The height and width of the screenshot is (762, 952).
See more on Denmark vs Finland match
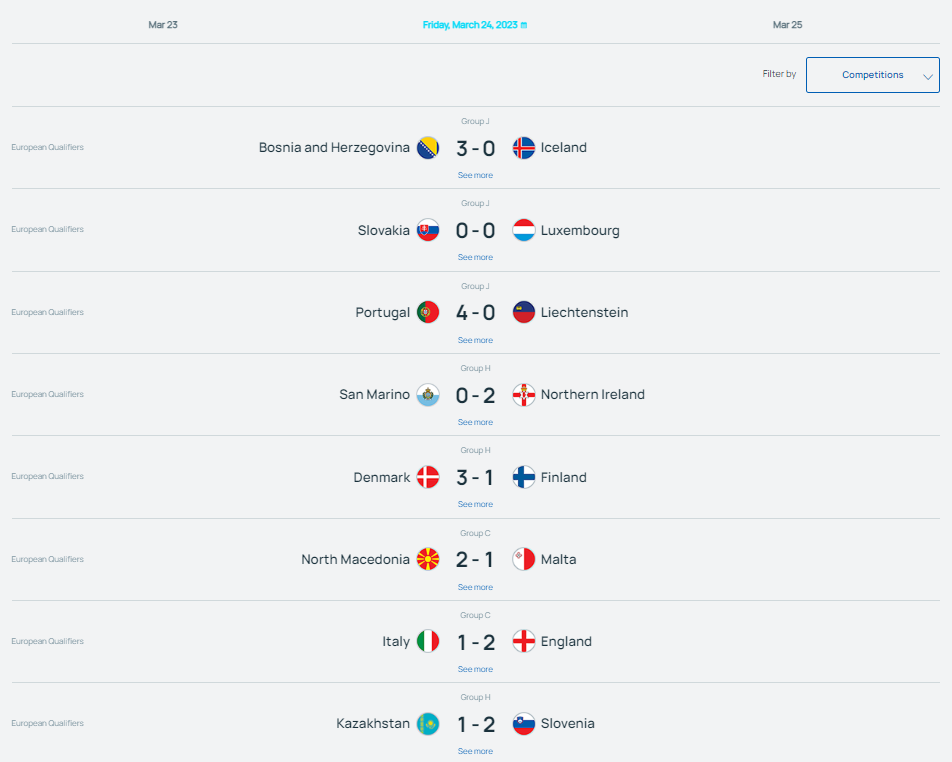click(x=475, y=505)
